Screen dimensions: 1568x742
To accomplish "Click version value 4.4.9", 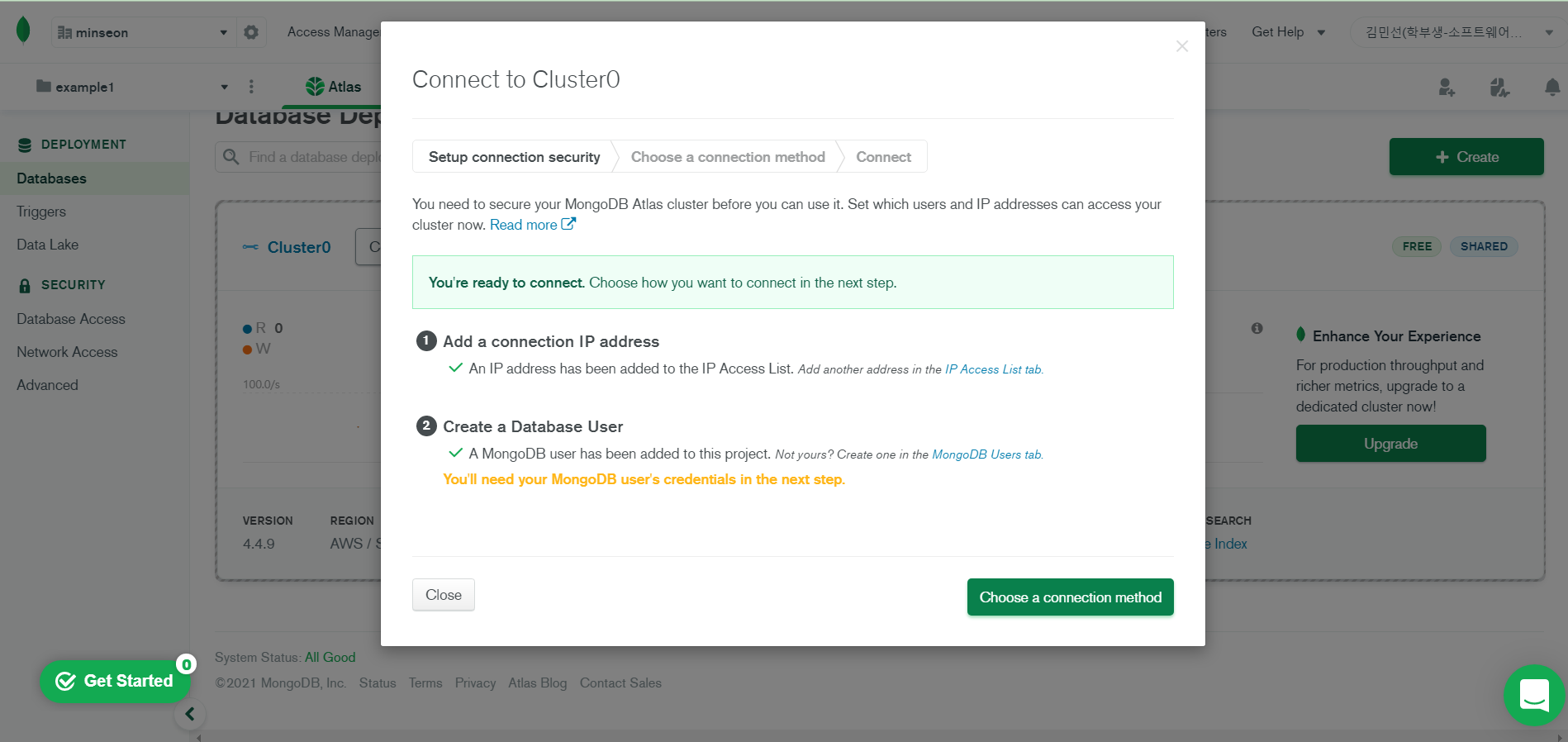I will (x=259, y=544).
